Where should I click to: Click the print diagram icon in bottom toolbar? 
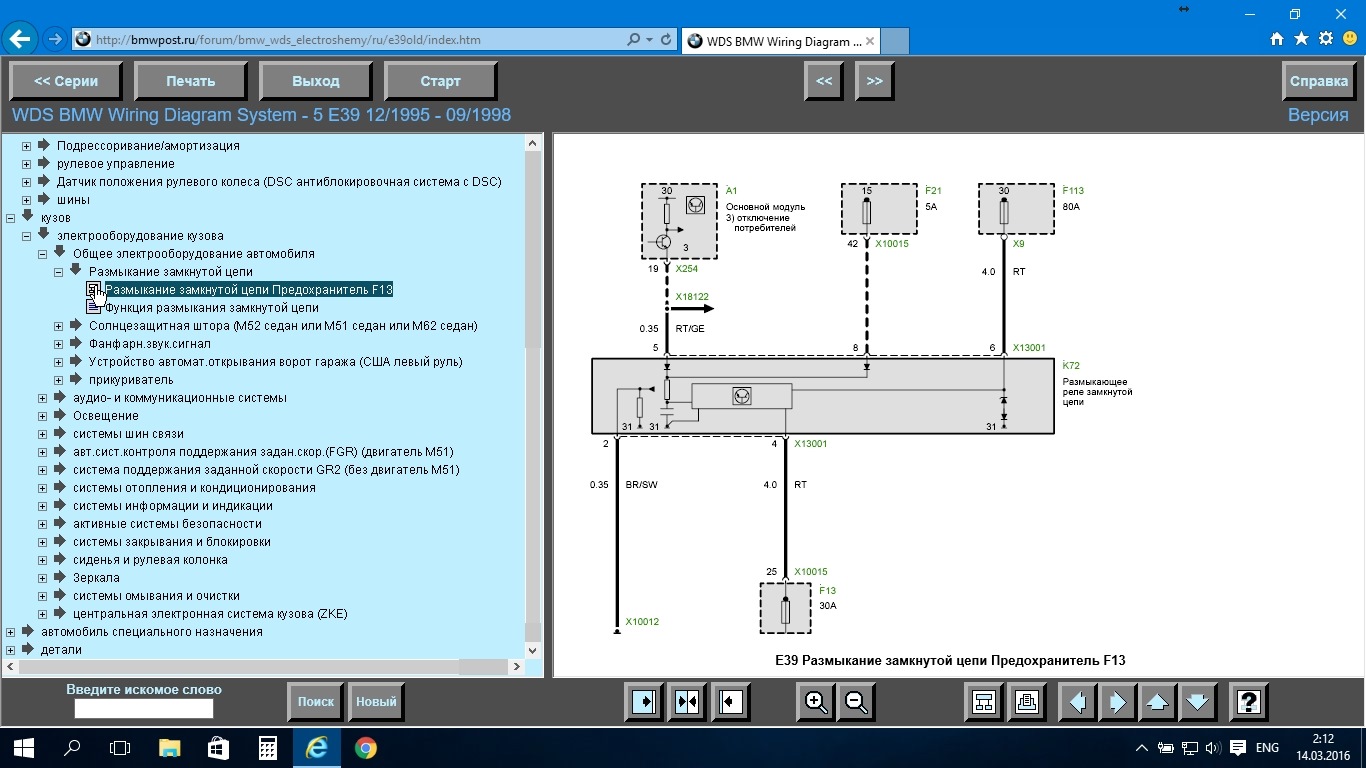1026,702
